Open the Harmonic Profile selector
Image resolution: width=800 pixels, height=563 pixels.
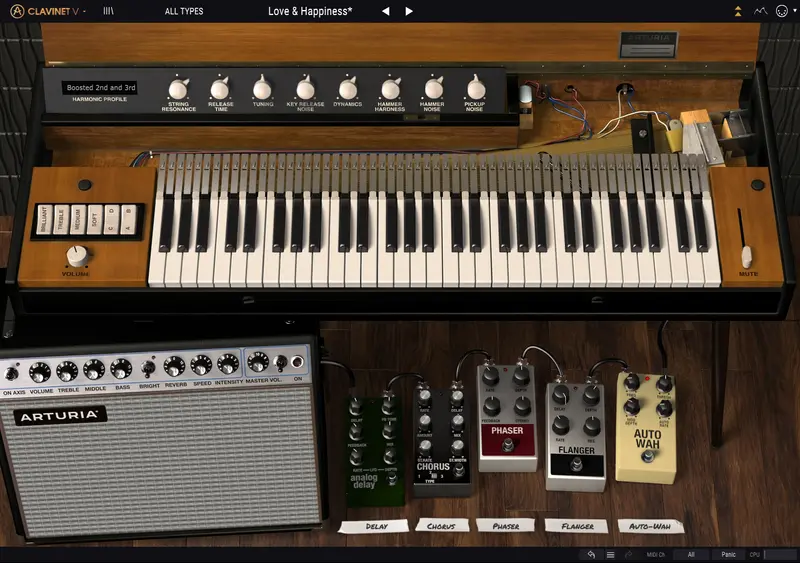[101, 88]
